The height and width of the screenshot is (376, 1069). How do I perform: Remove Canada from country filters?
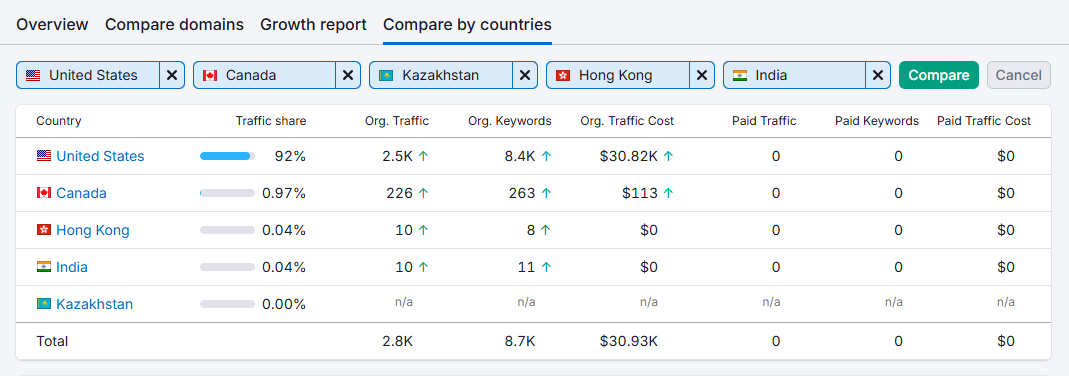pos(348,75)
